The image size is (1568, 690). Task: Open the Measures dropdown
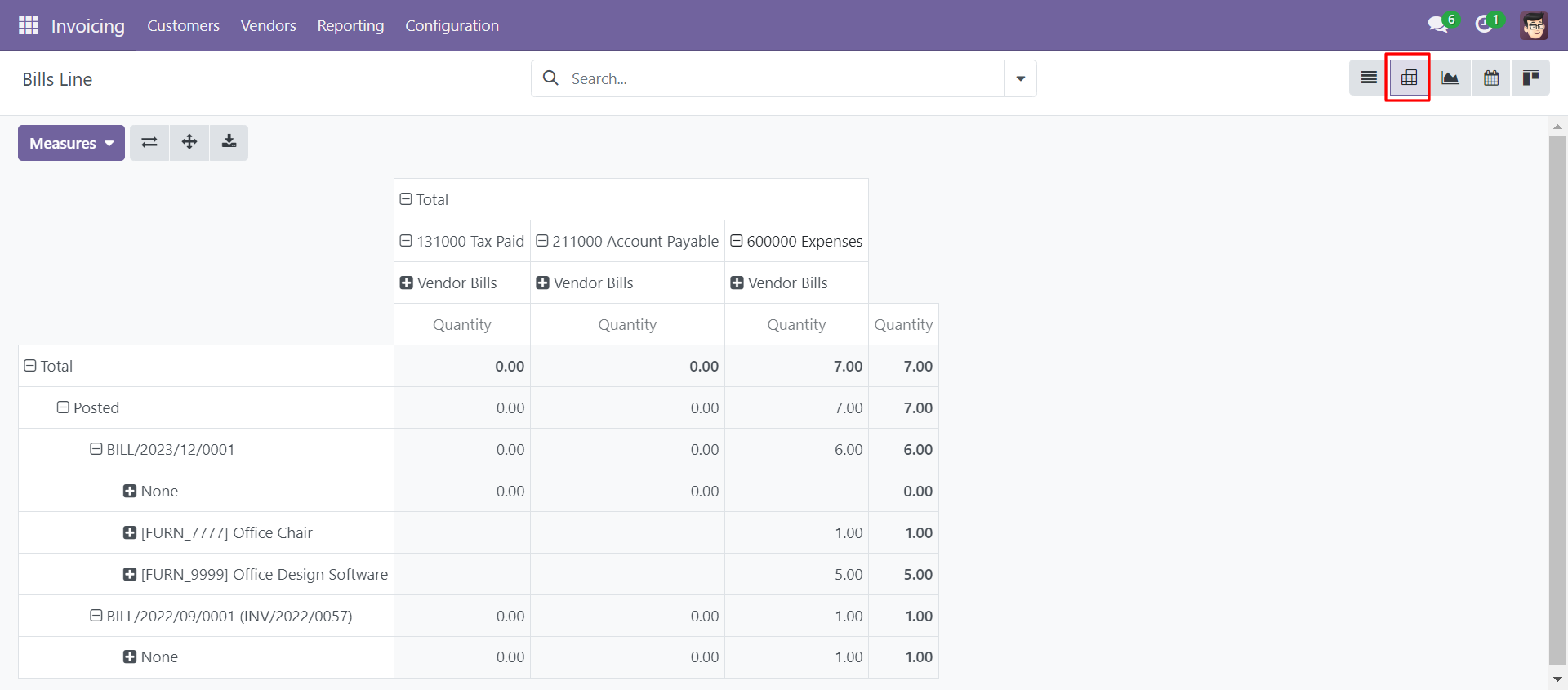click(x=71, y=143)
